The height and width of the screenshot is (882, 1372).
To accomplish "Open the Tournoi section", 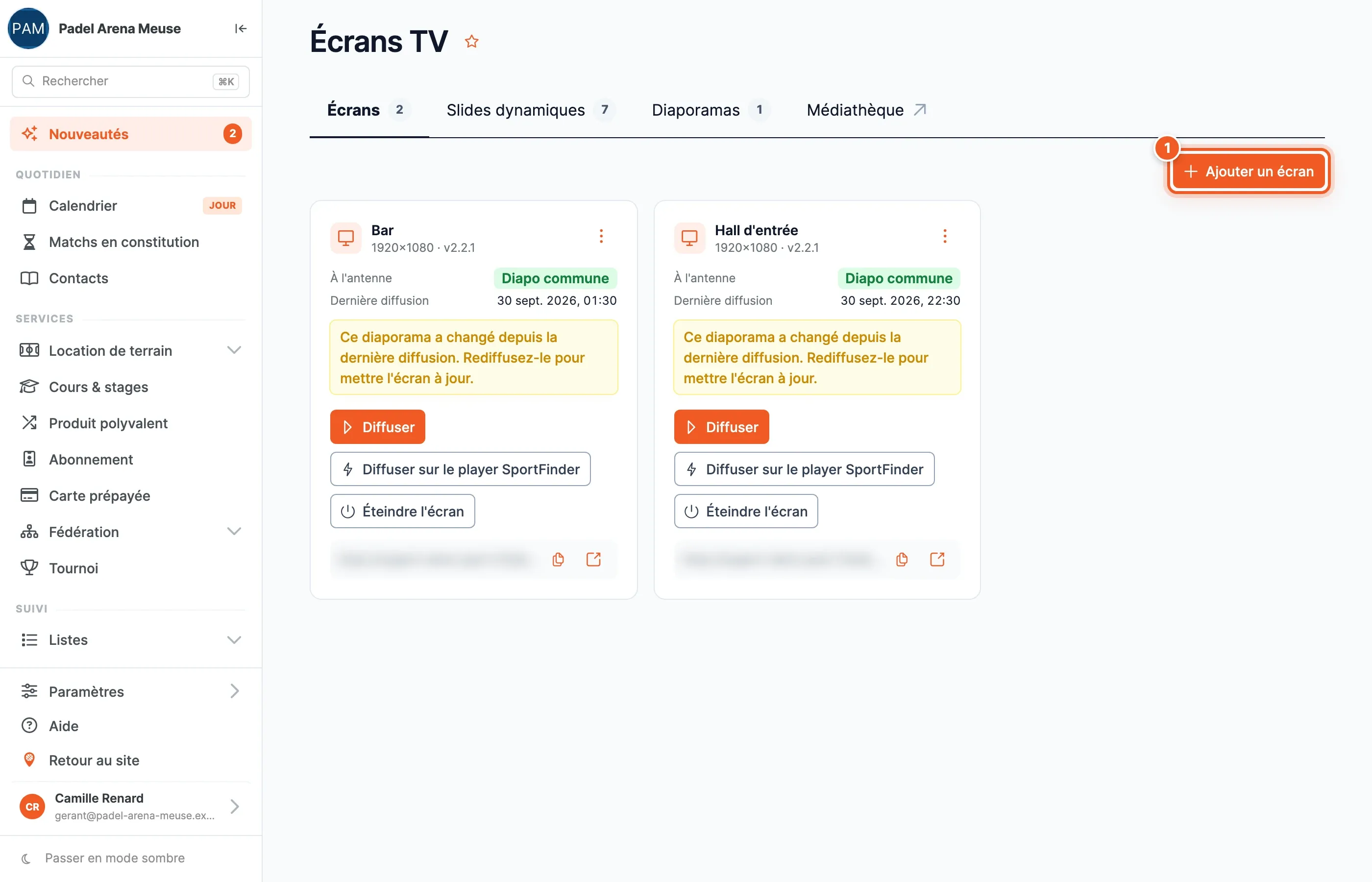I will [130, 567].
